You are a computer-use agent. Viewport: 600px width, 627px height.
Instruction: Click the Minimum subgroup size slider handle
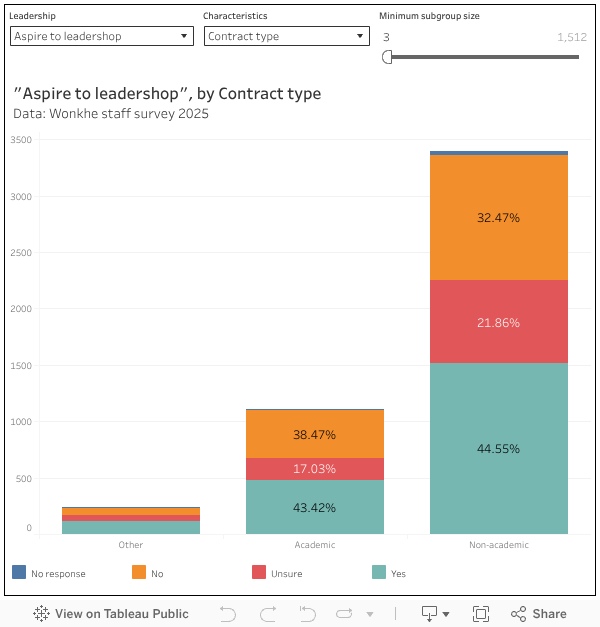387,57
